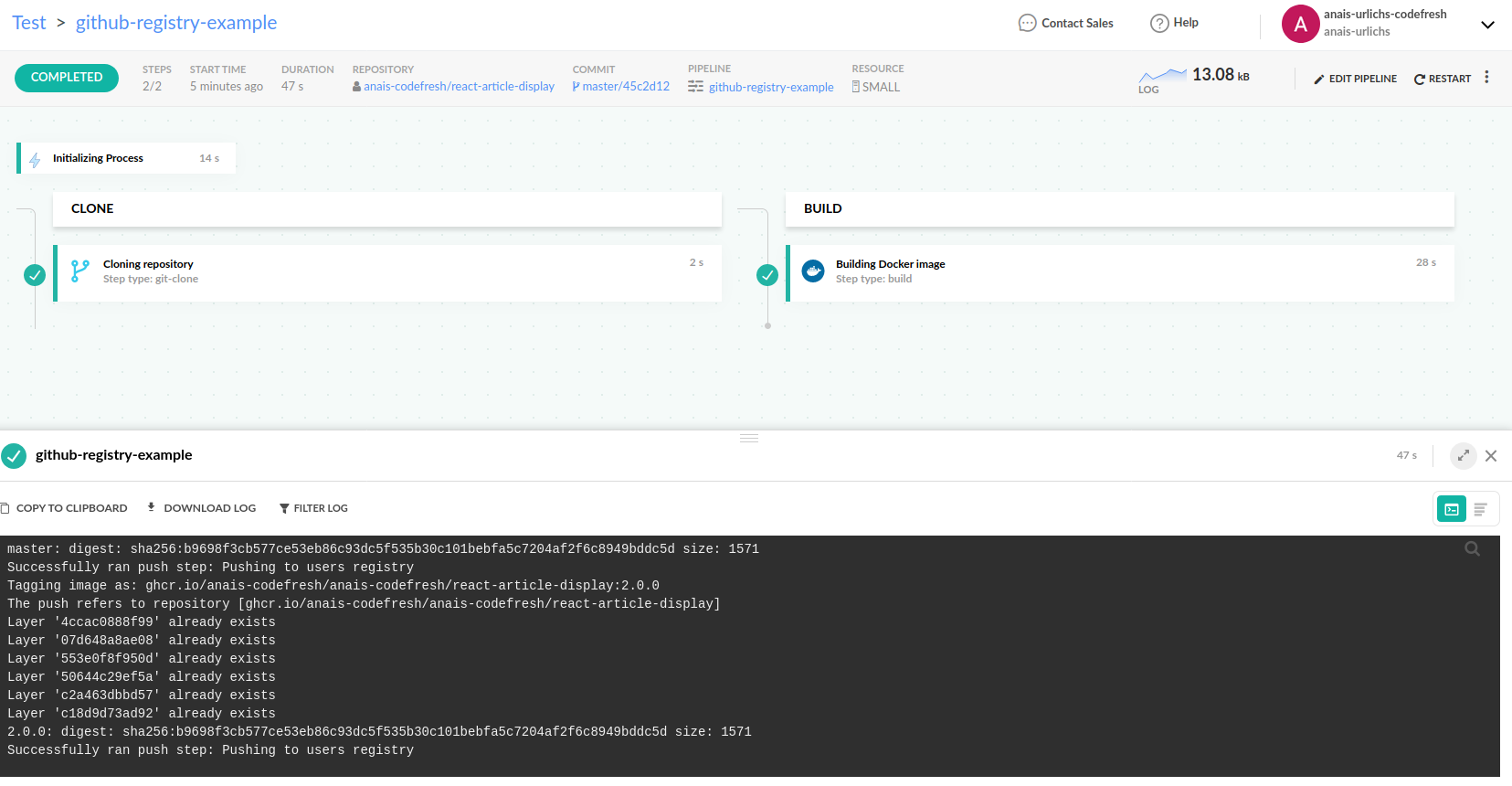Open the anais-codefresh/react-article-display repository link
Screen dimensions: 1512x786
coord(458,87)
